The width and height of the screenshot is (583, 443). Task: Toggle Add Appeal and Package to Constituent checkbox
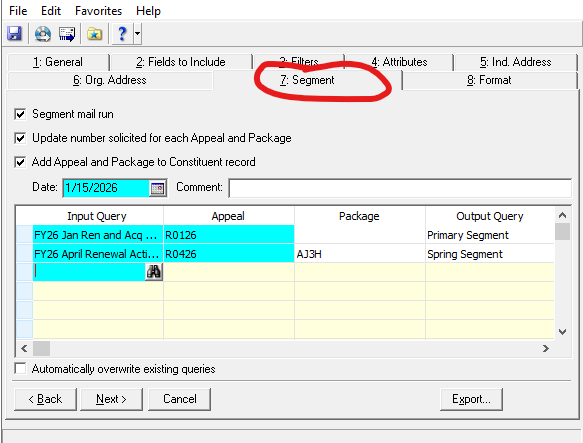pyautogui.click(x=20, y=162)
